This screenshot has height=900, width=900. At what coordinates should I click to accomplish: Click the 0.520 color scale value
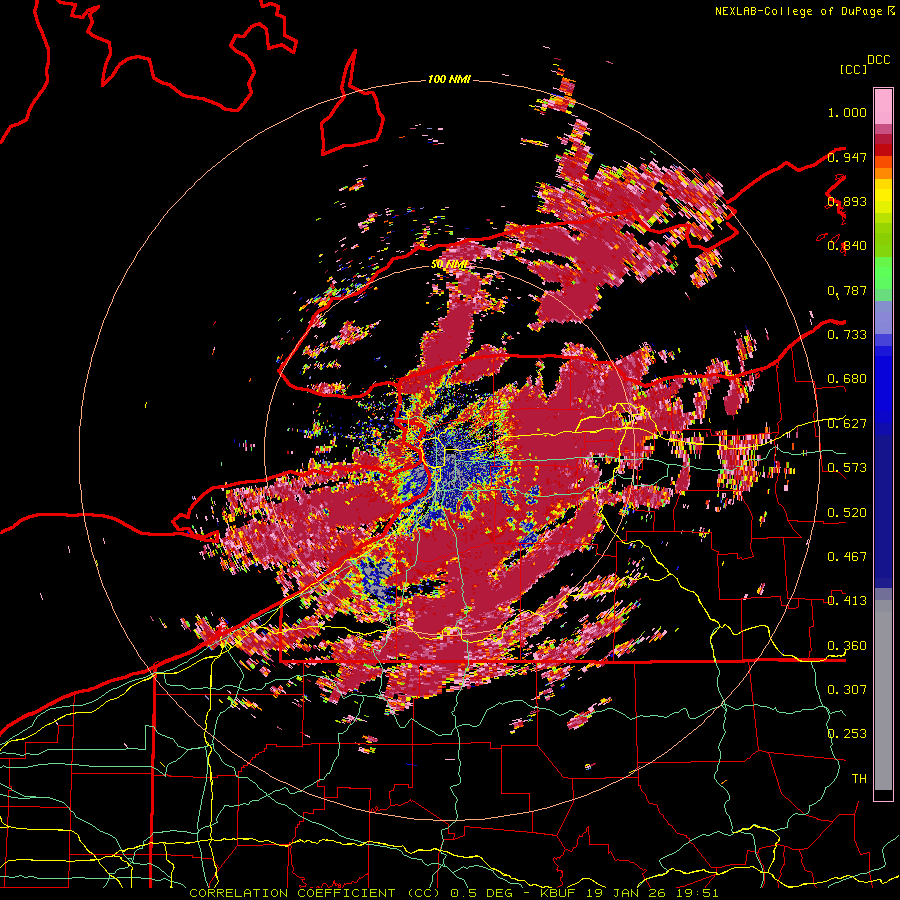point(847,513)
